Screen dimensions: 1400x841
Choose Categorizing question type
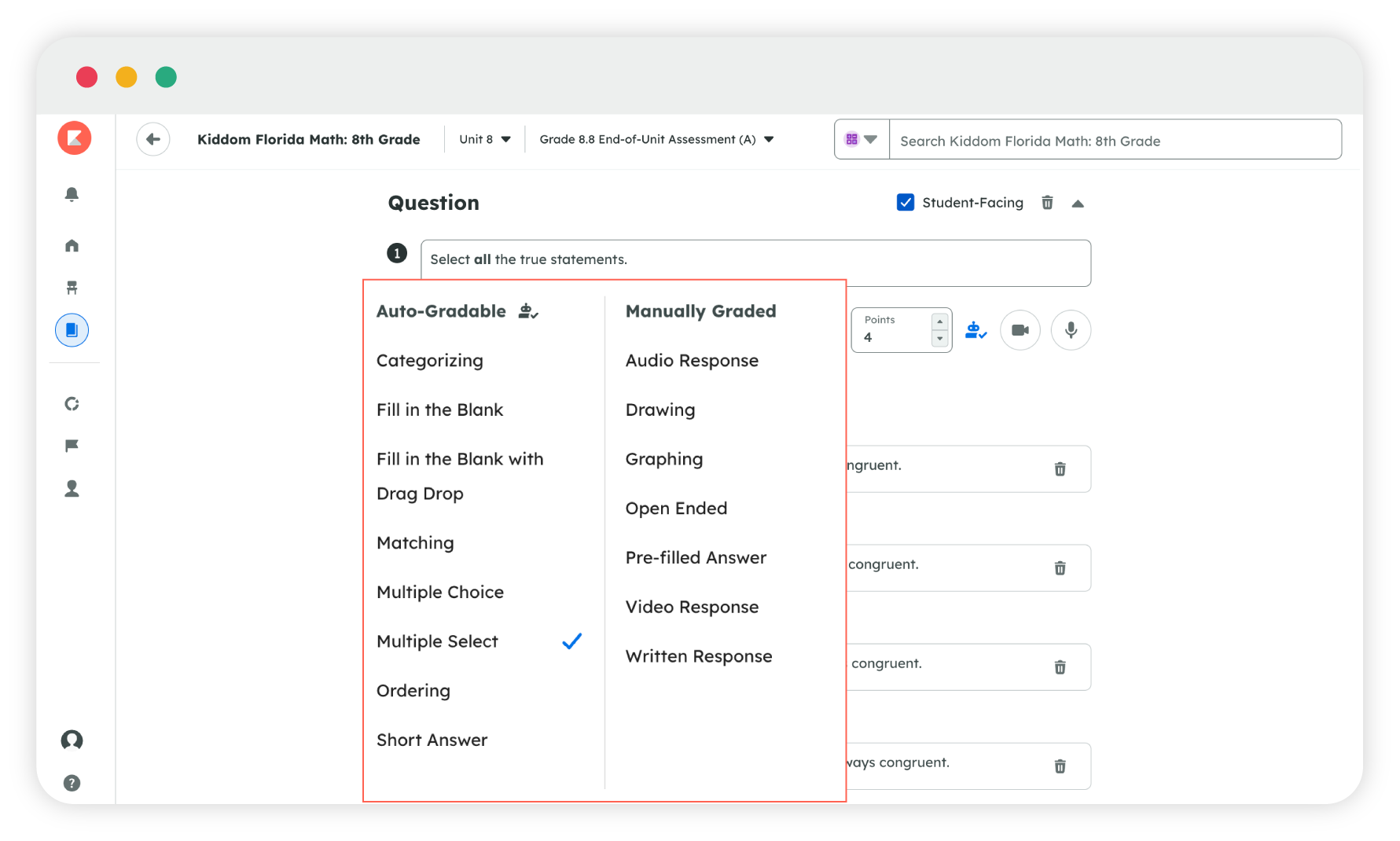pyautogui.click(x=430, y=361)
